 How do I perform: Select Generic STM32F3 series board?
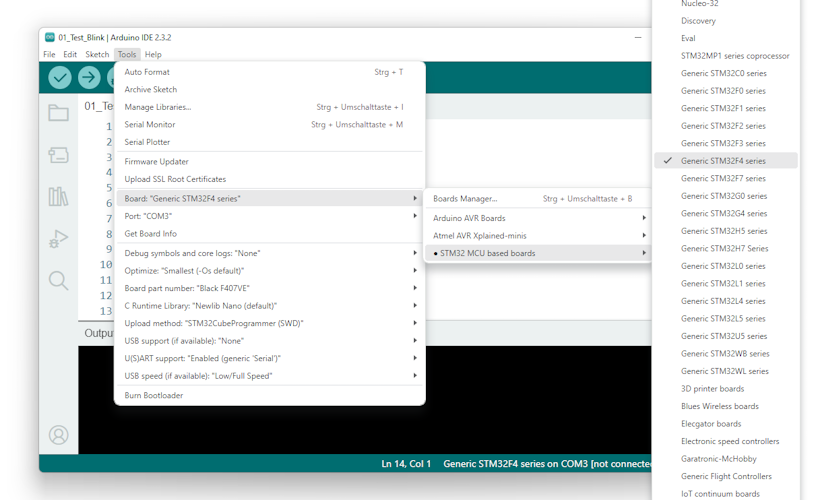coord(726,143)
